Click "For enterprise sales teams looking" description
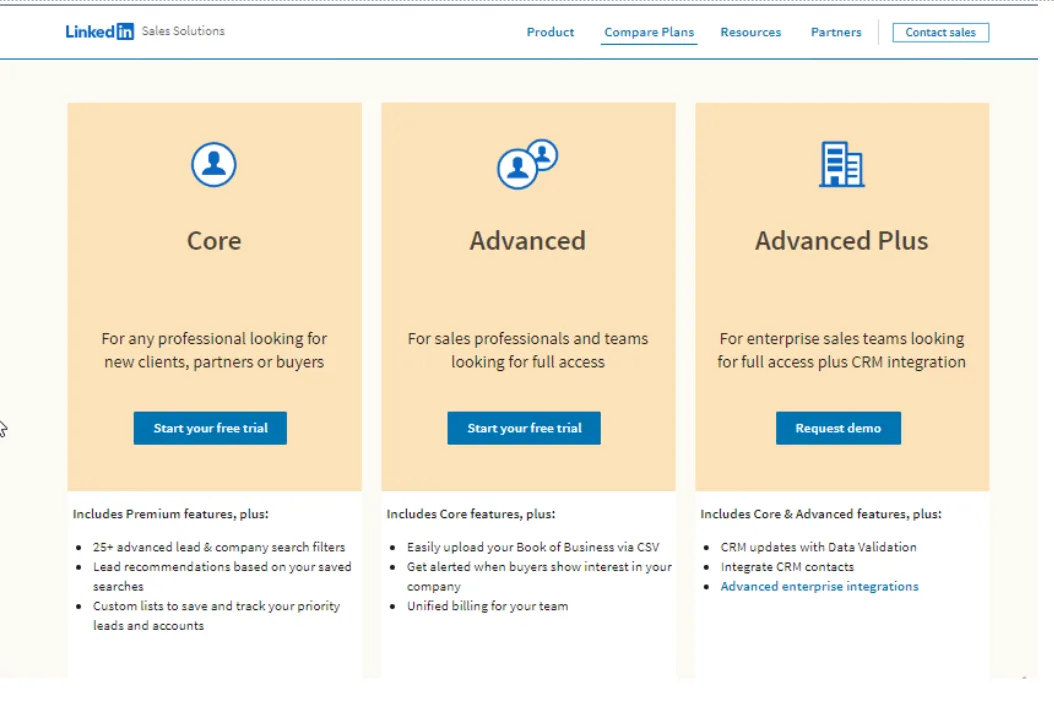 tap(842, 350)
